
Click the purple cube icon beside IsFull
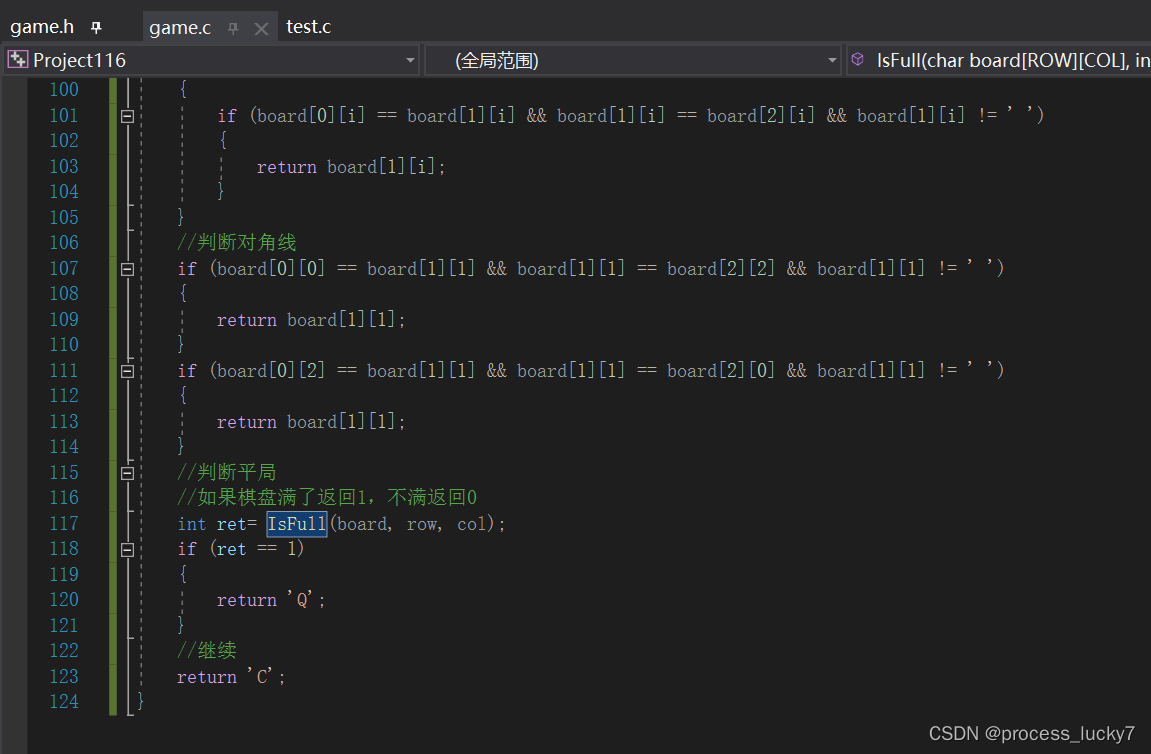(857, 59)
